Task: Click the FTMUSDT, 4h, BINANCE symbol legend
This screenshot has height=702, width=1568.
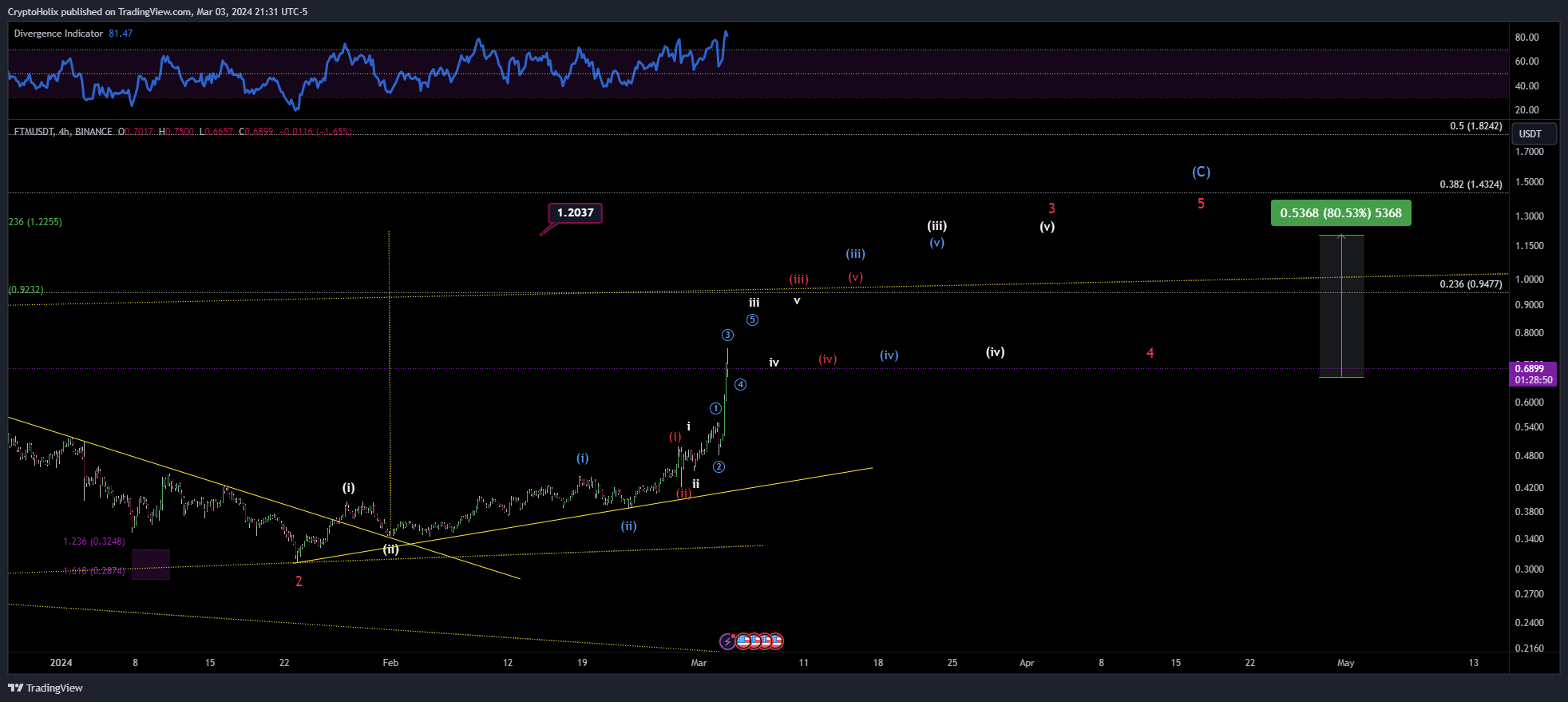Action: click(x=63, y=132)
